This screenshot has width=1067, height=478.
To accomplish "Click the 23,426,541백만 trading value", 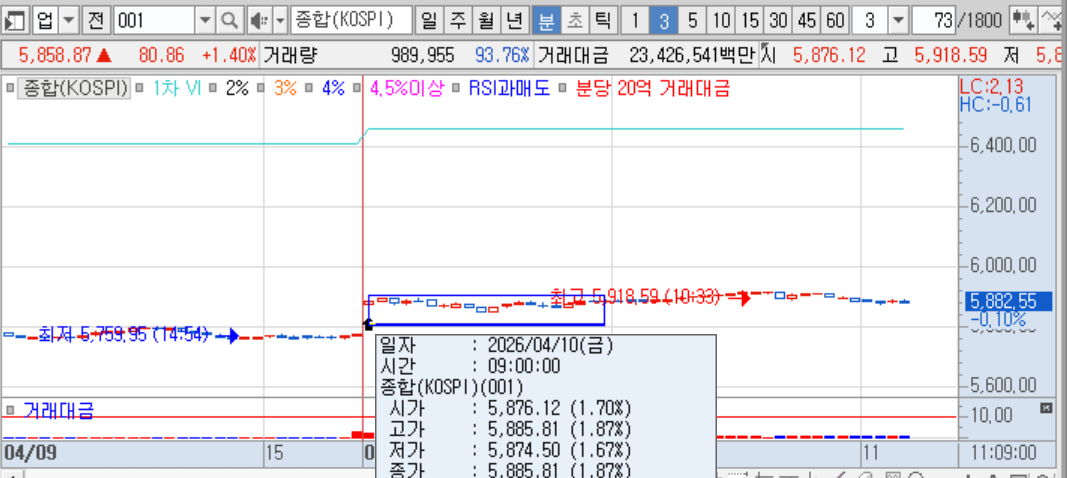I will tap(691, 56).
